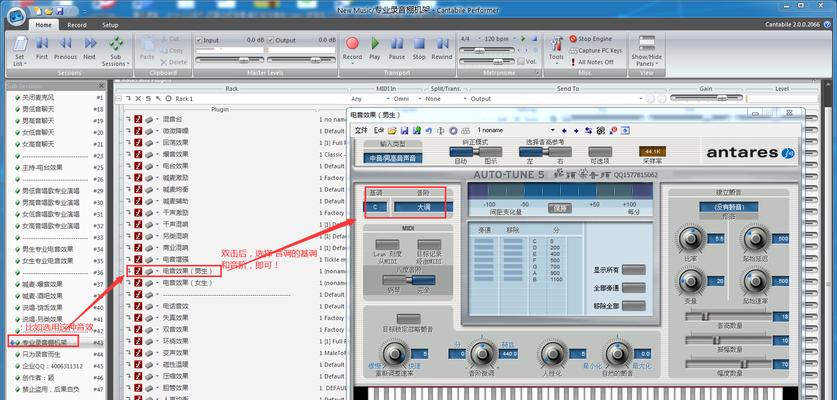Click the open folder icon in quick access

coord(49,11)
